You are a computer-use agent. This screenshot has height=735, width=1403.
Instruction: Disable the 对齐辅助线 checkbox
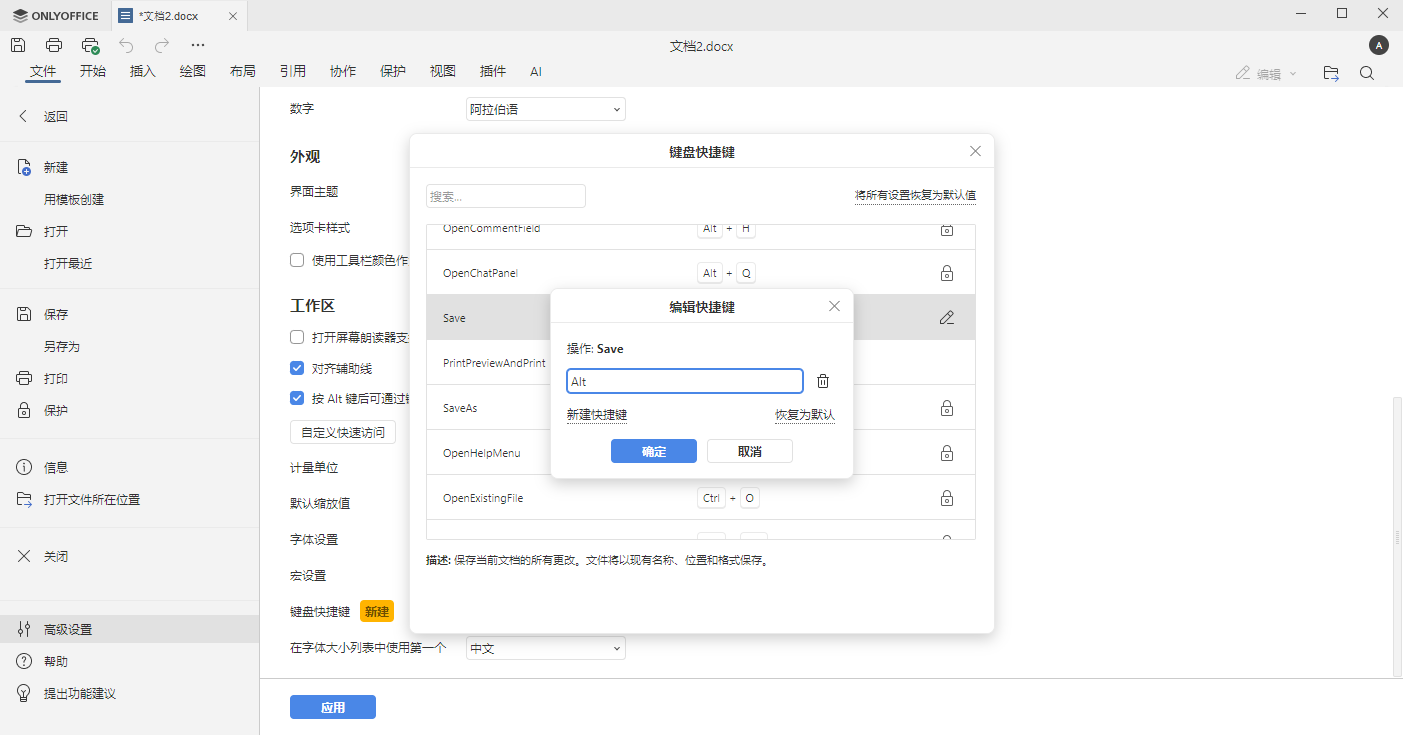click(x=297, y=367)
